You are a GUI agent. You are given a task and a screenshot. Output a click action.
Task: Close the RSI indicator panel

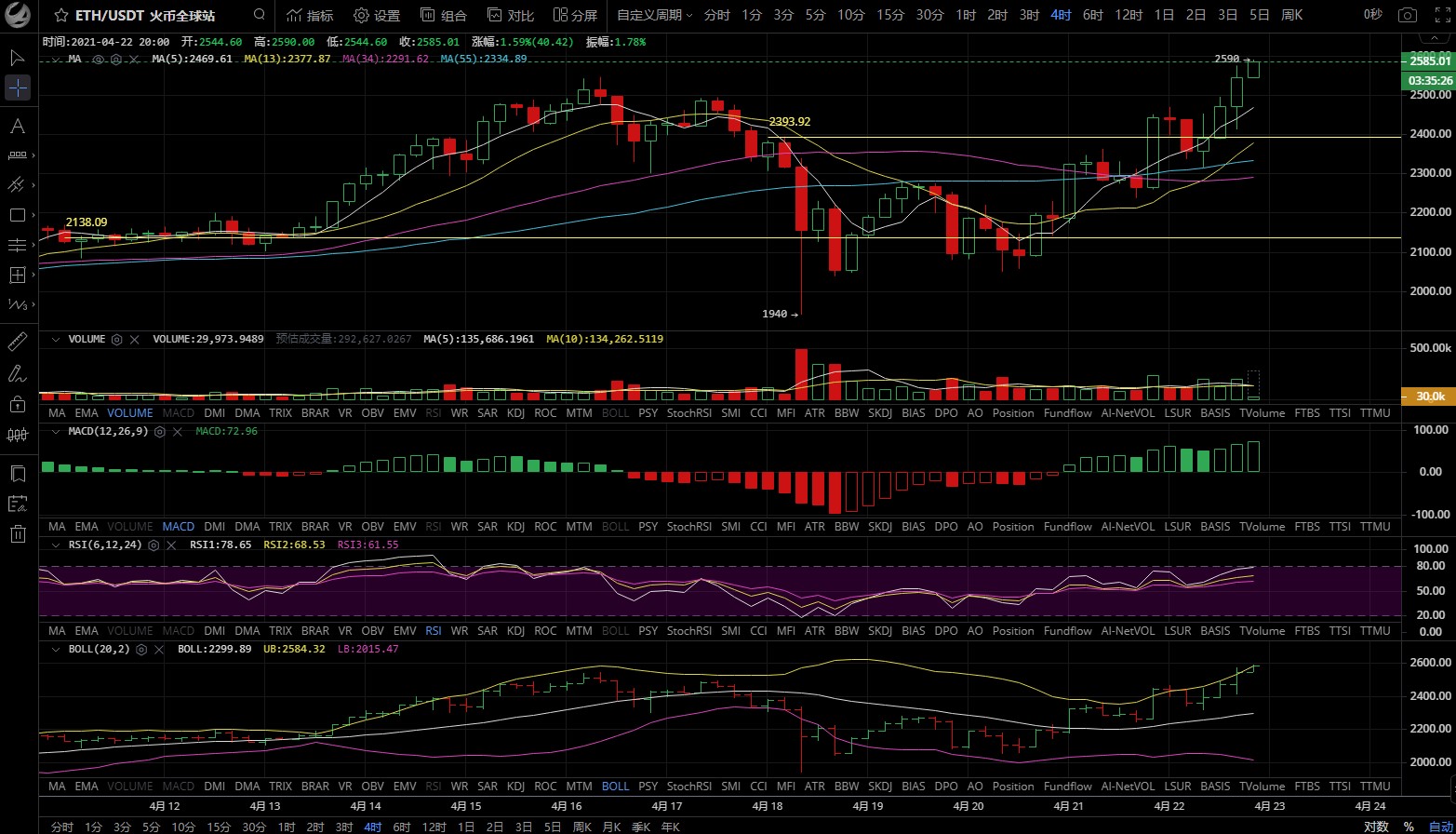click(x=170, y=545)
